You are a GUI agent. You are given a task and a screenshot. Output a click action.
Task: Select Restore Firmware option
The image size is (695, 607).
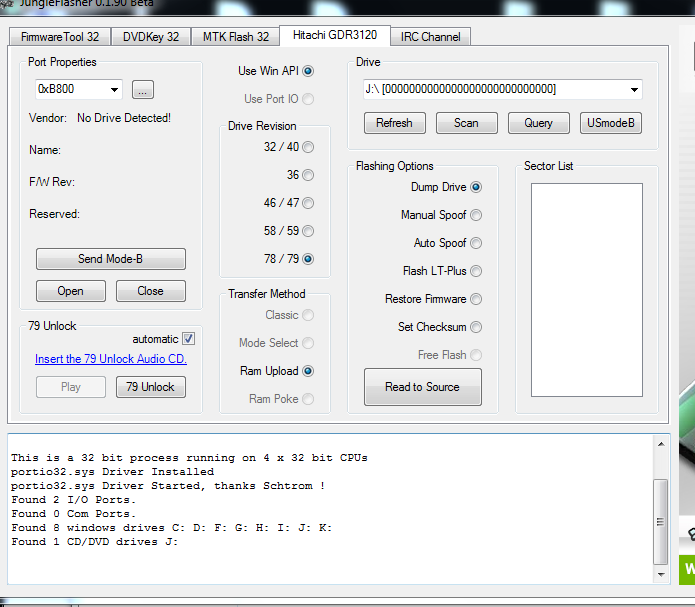(x=476, y=299)
